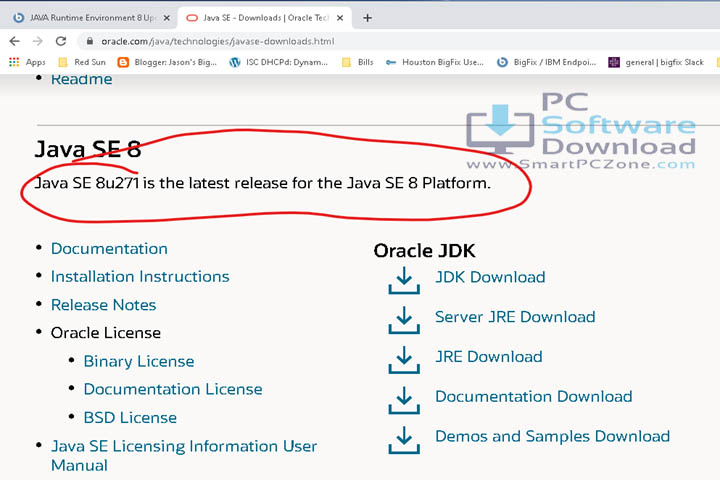Open the Apps grid bookmark icon
The width and height of the screenshot is (720, 480).
coord(14,62)
